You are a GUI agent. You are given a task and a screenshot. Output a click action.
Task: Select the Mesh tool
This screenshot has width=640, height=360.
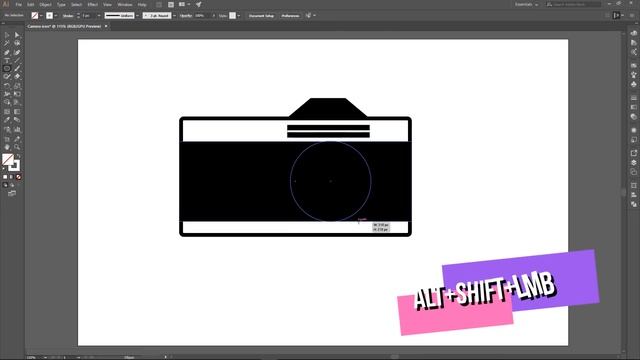(x=7, y=111)
